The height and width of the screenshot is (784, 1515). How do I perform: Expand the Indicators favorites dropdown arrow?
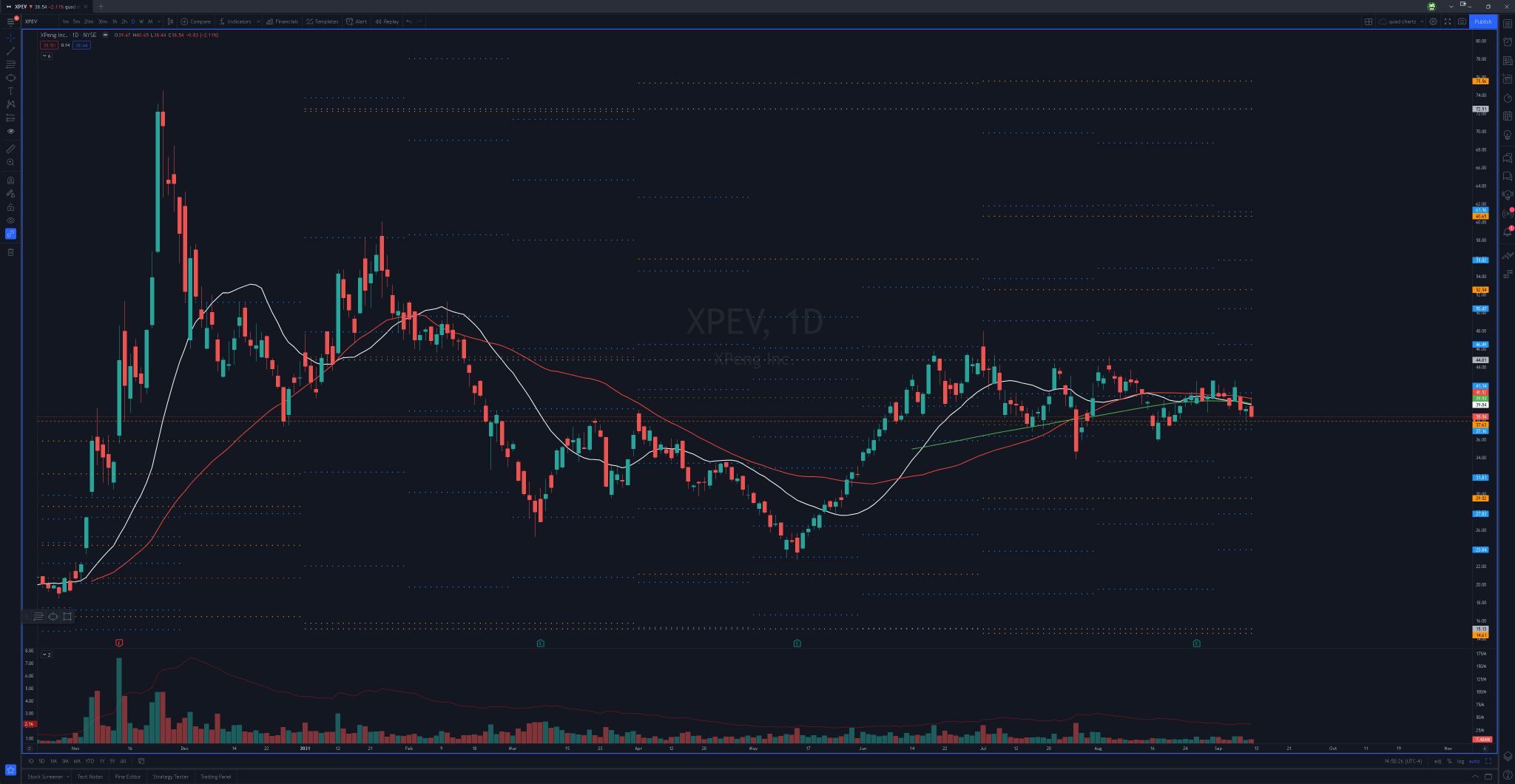(258, 21)
